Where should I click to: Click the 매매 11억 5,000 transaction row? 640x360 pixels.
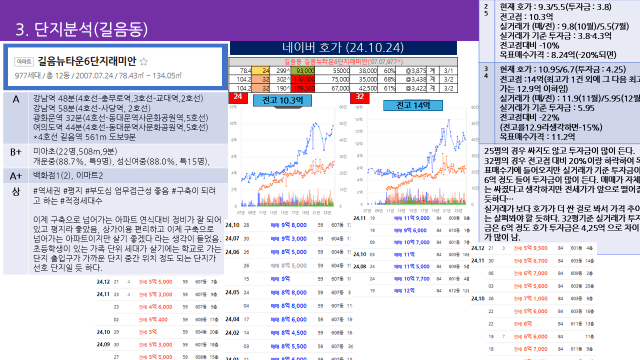tap(411, 267)
